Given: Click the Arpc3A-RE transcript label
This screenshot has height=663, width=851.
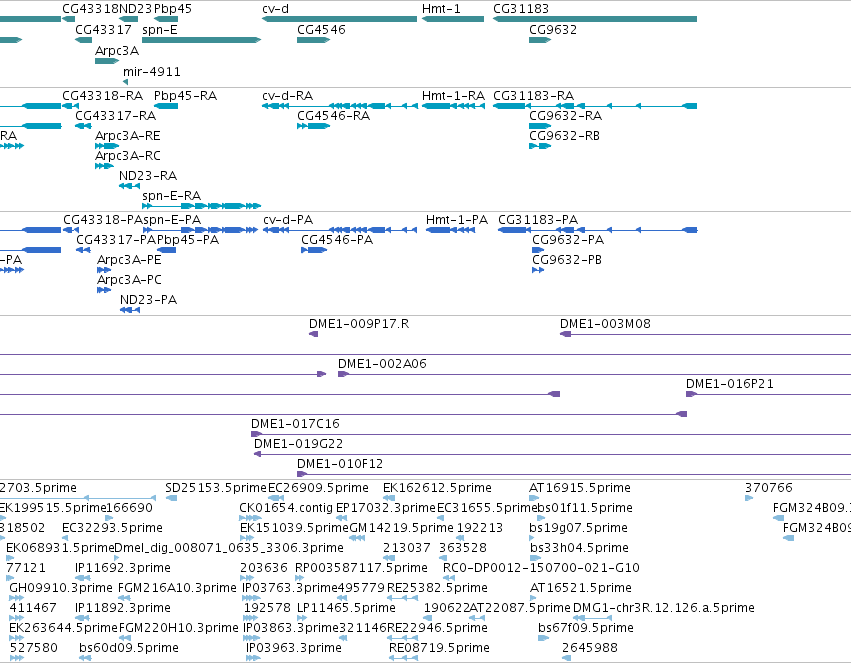Looking at the screenshot, I should point(128,136).
